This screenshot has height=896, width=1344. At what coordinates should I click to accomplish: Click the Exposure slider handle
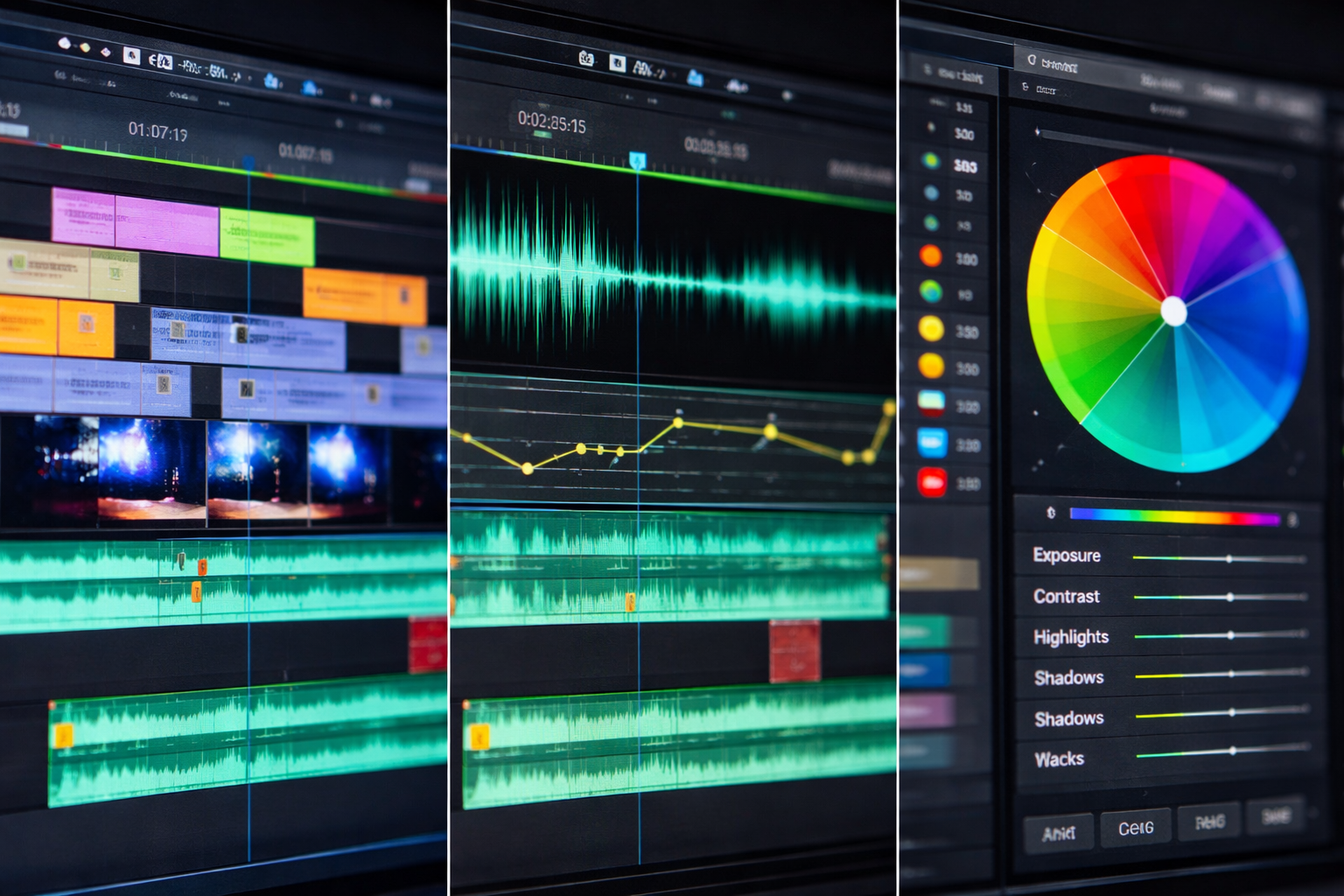point(1229,558)
